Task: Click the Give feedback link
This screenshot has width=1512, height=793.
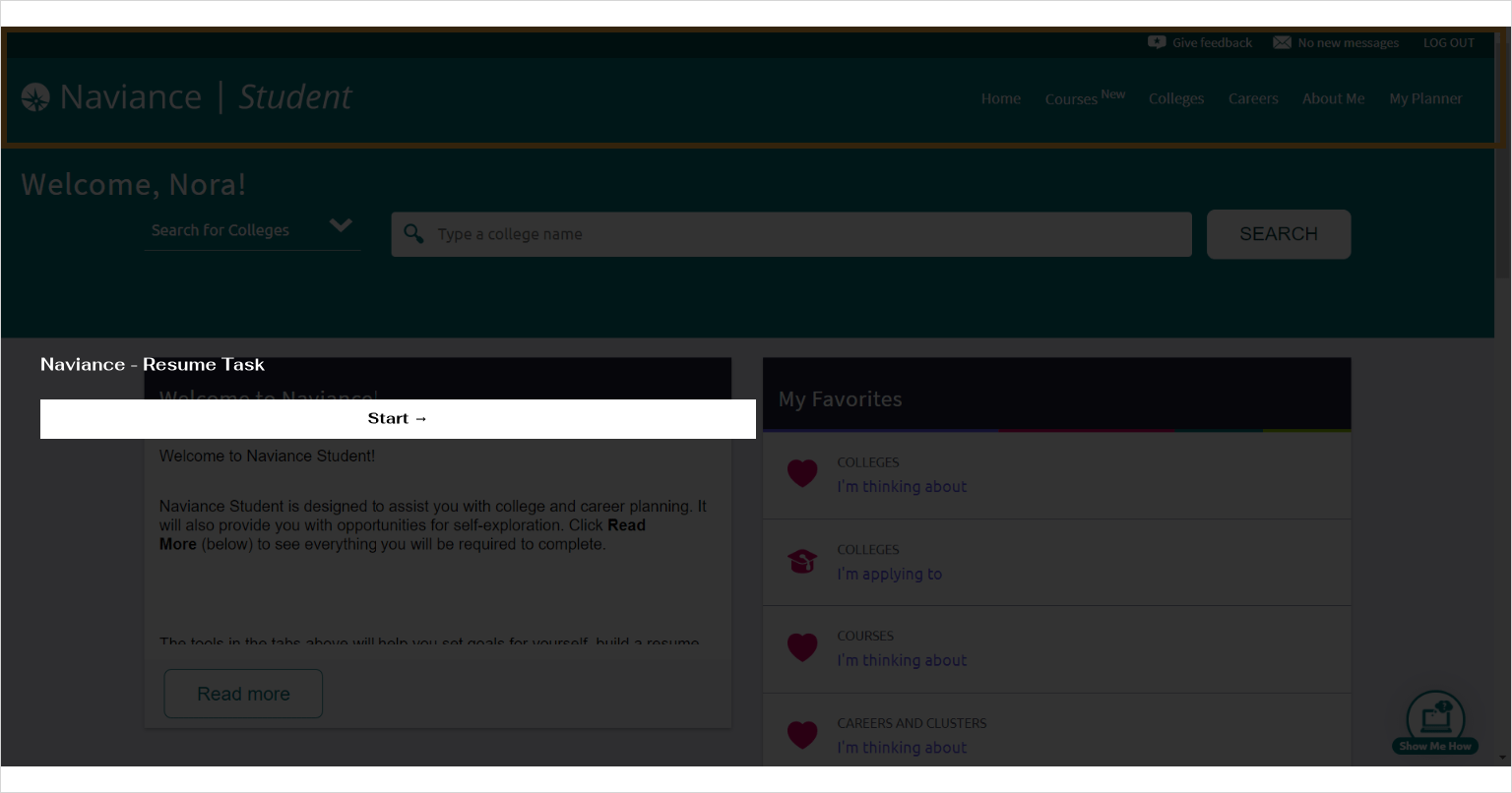Action: tap(1212, 42)
